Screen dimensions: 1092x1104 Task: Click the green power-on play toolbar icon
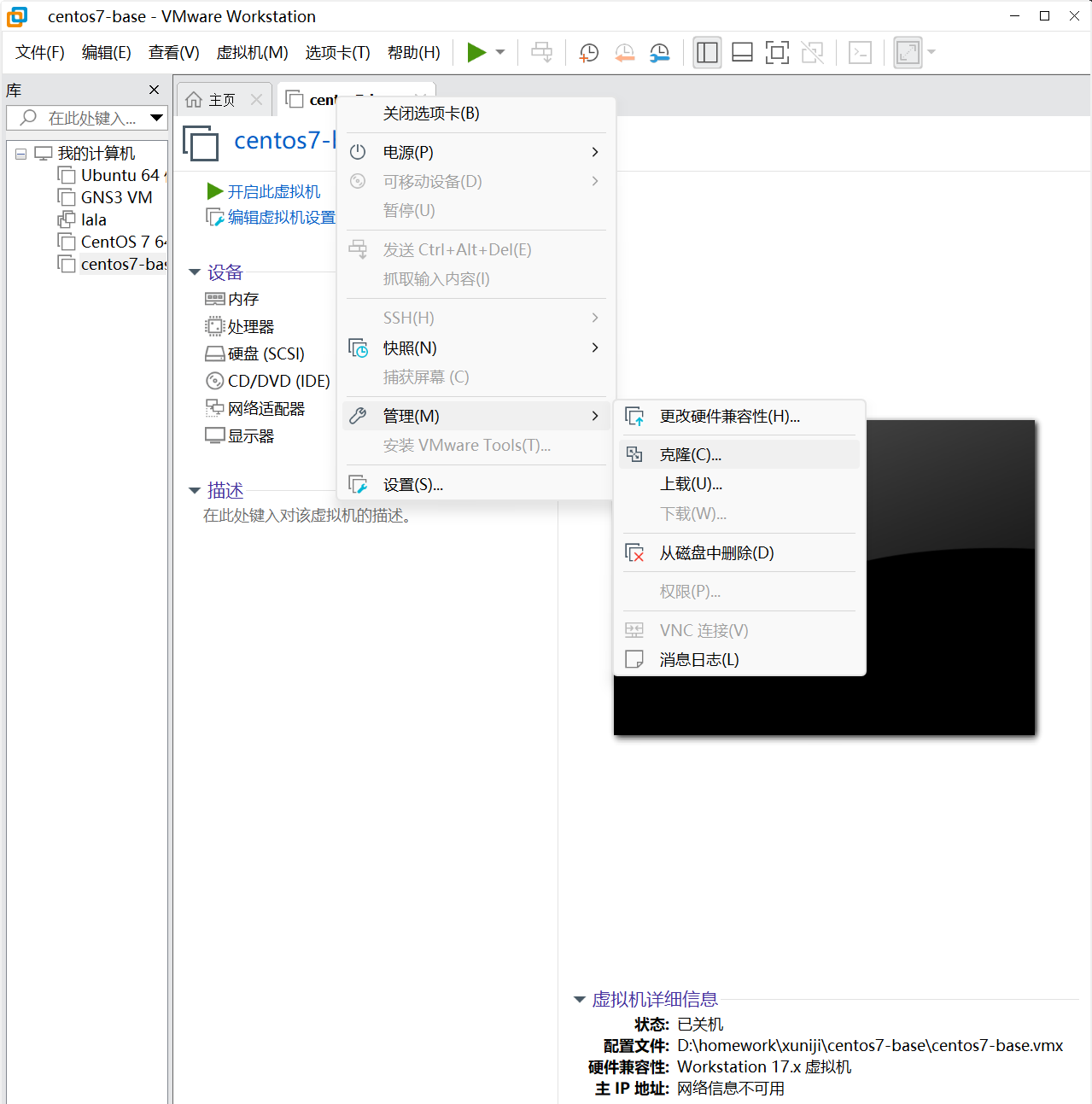coord(476,52)
